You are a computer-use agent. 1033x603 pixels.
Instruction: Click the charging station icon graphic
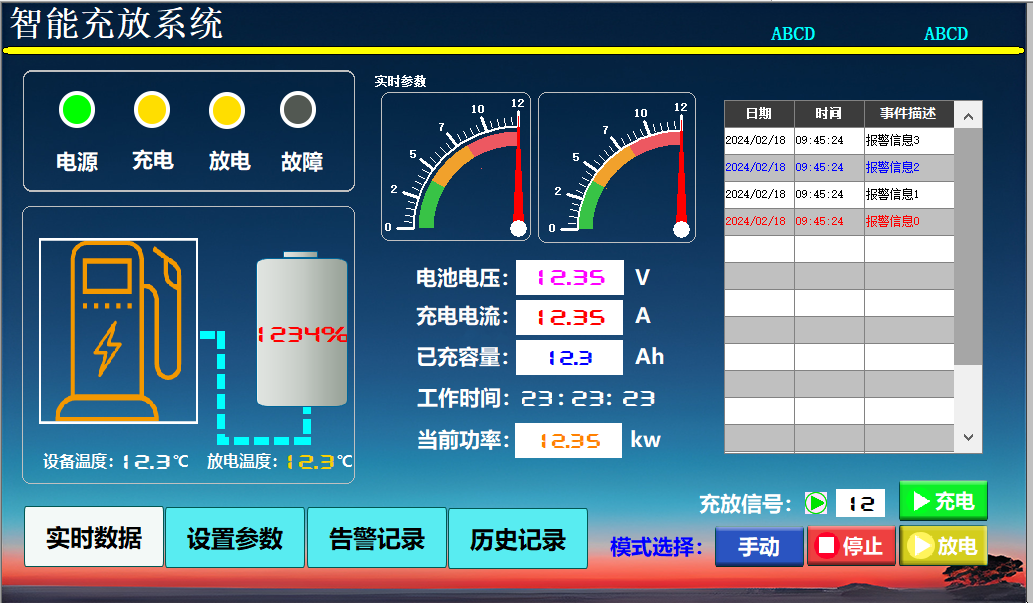(x=117, y=330)
